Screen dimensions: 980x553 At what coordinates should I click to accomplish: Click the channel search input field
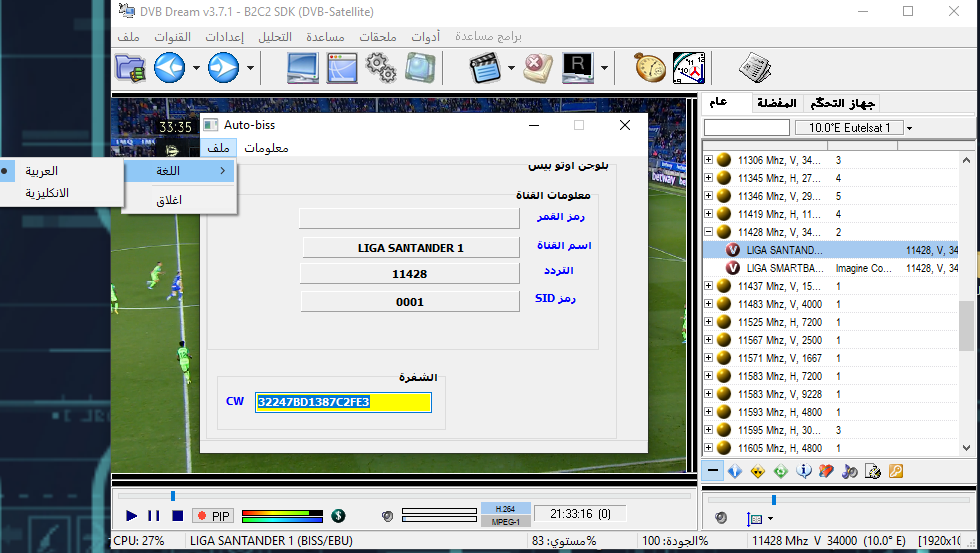click(x=747, y=127)
